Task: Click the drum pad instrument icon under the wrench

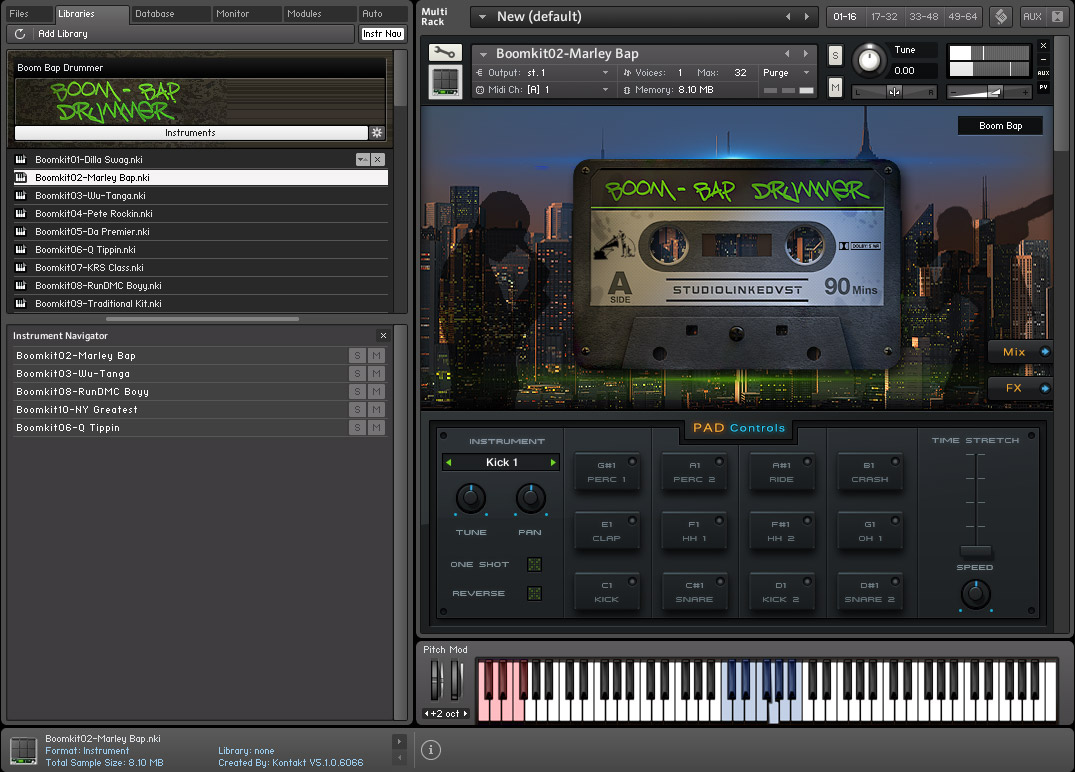Action: click(445, 82)
